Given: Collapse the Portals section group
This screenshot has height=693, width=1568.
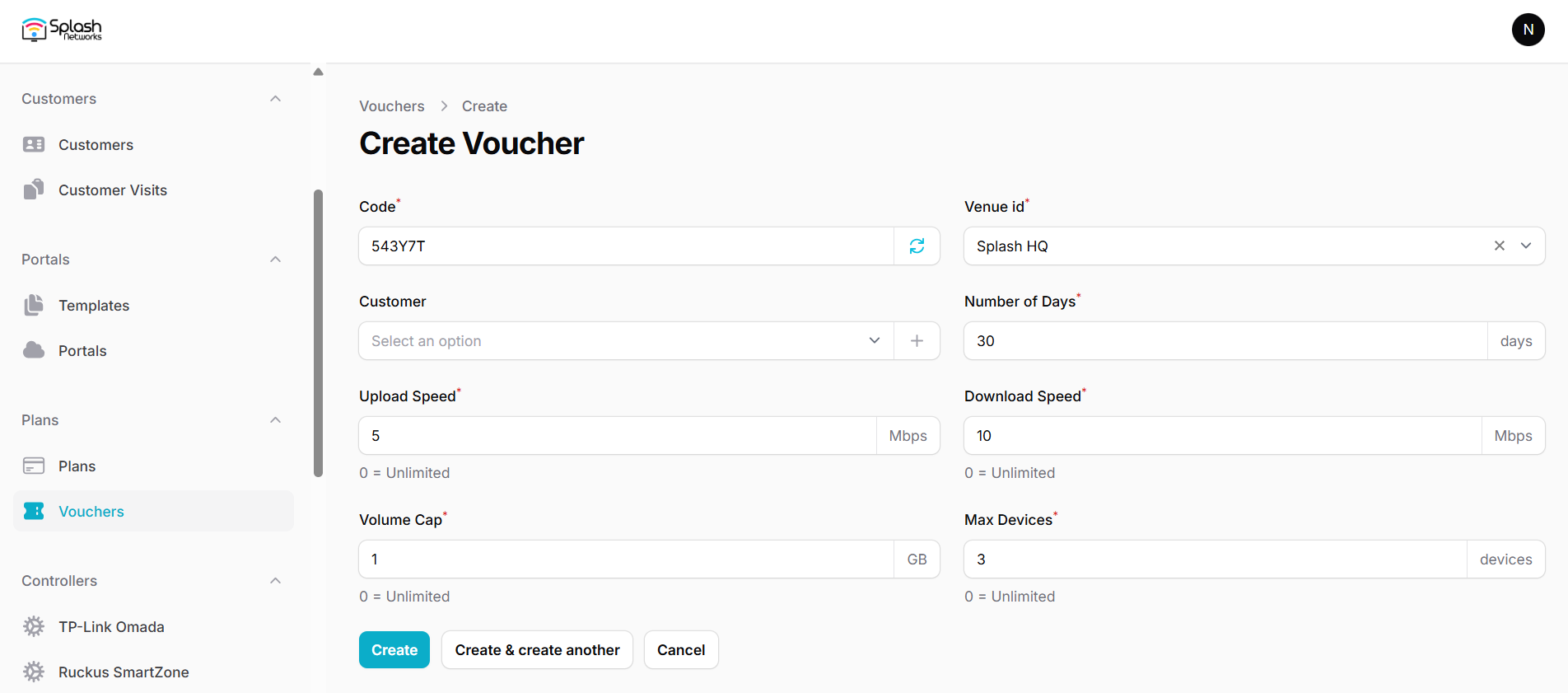Looking at the screenshot, I should coord(276,260).
